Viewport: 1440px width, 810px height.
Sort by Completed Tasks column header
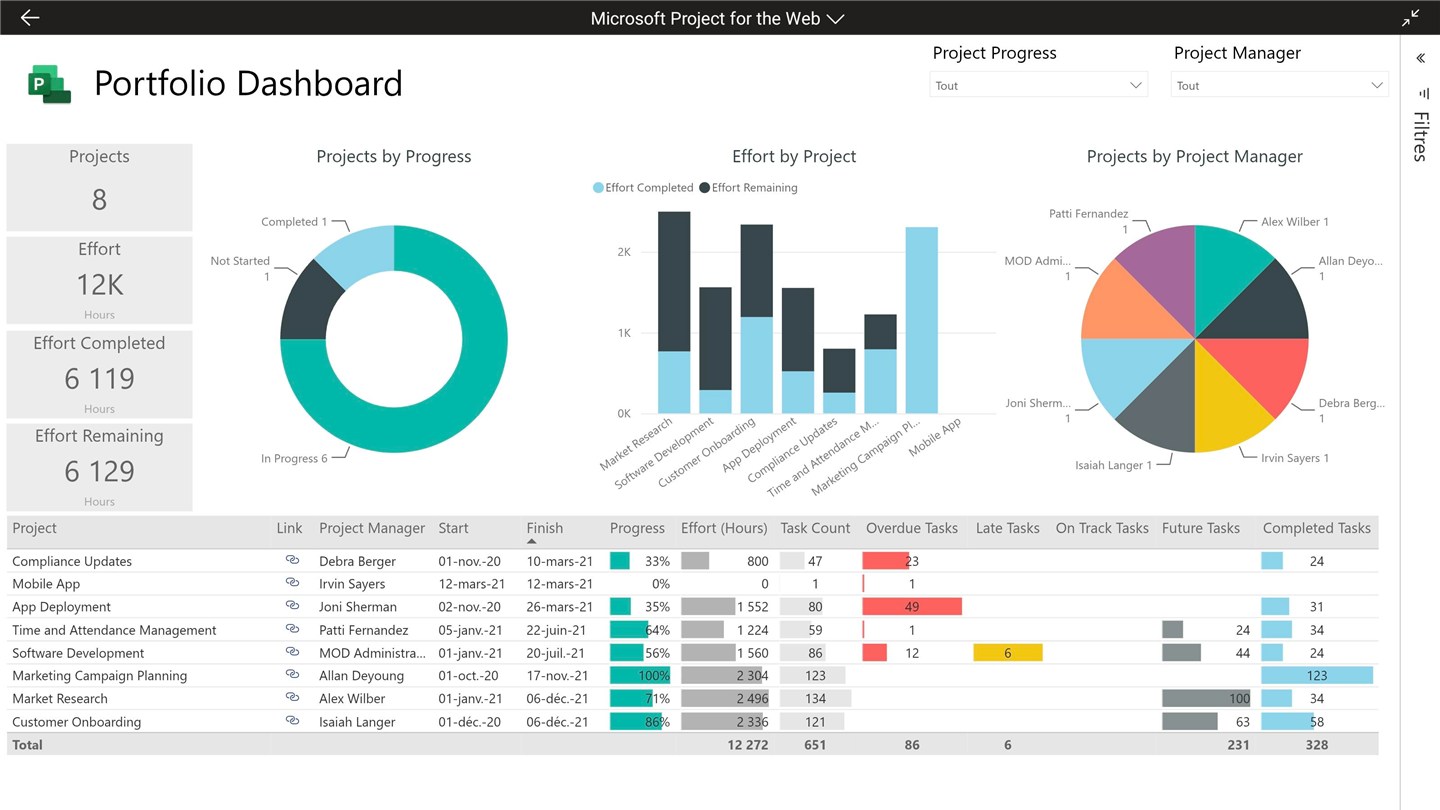point(1317,528)
